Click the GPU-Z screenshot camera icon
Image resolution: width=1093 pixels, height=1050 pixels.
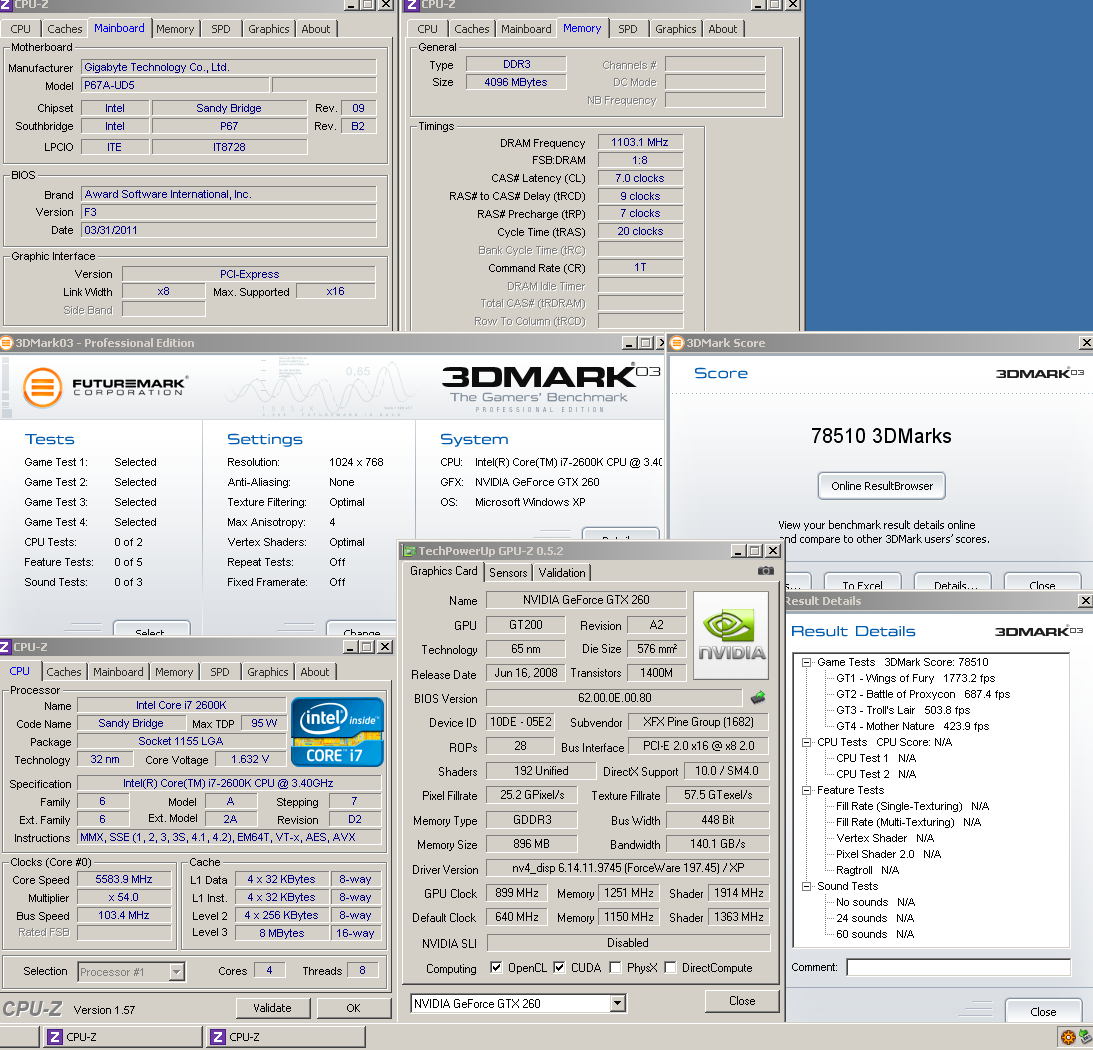pyautogui.click(x=765, y=571)
